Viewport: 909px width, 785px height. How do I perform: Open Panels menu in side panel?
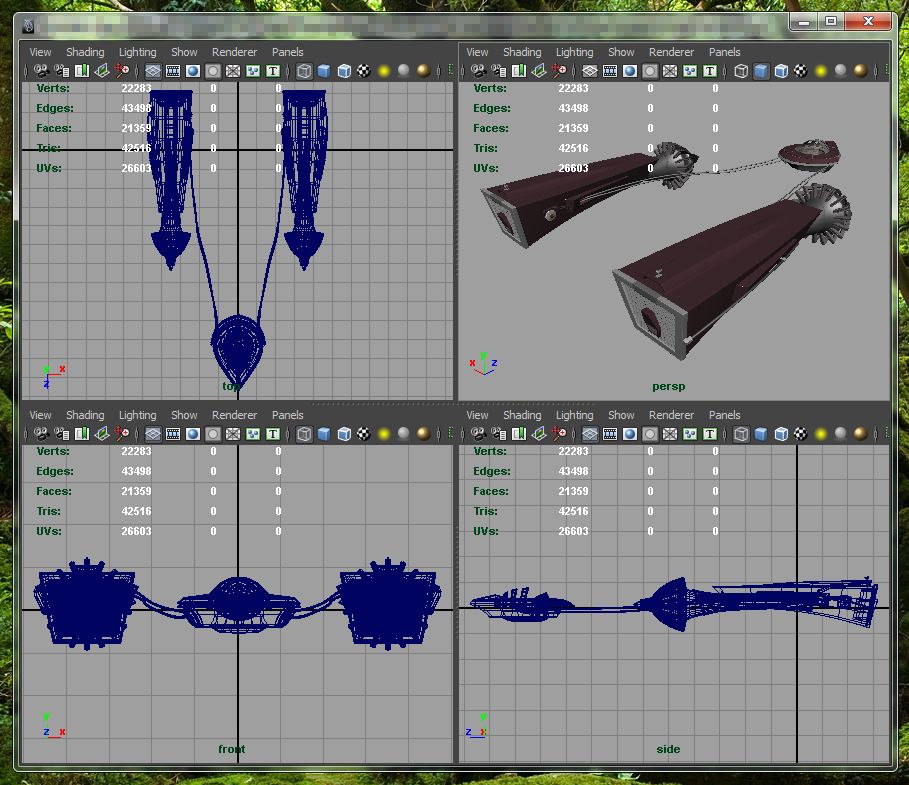click(x=725, y=415)
